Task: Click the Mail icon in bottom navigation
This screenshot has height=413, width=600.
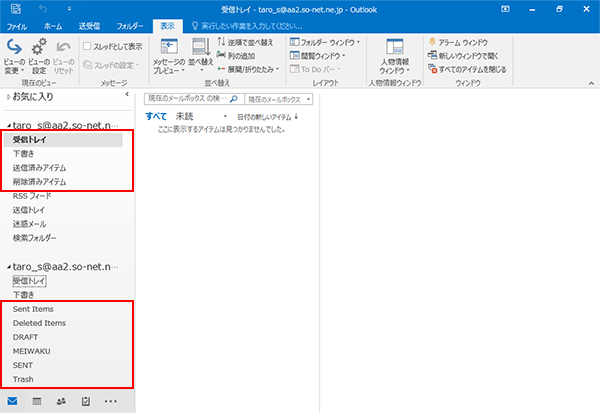Action: [x=13, y=401]
